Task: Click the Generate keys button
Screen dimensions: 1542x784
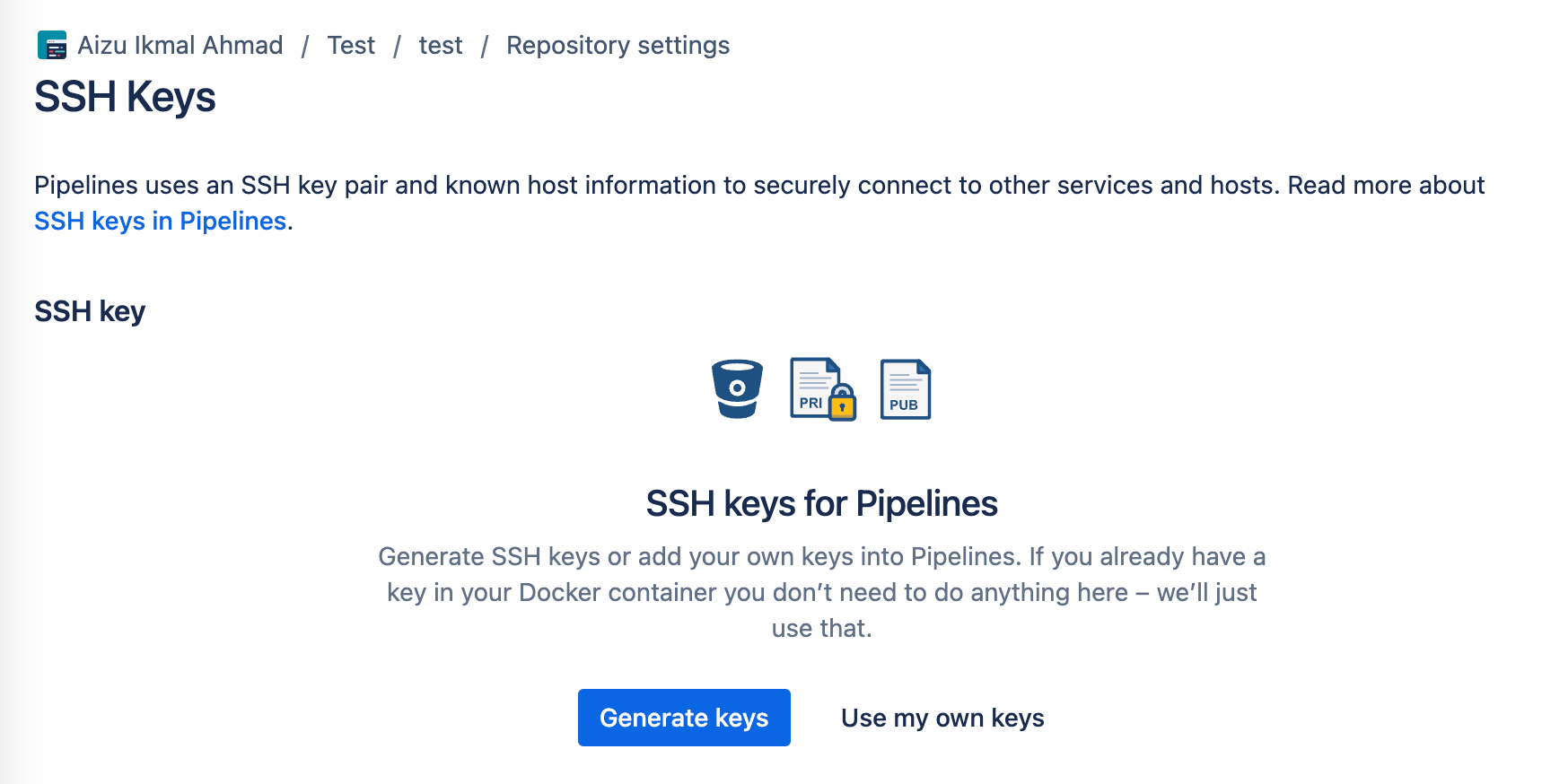Action: coord(684,718)
